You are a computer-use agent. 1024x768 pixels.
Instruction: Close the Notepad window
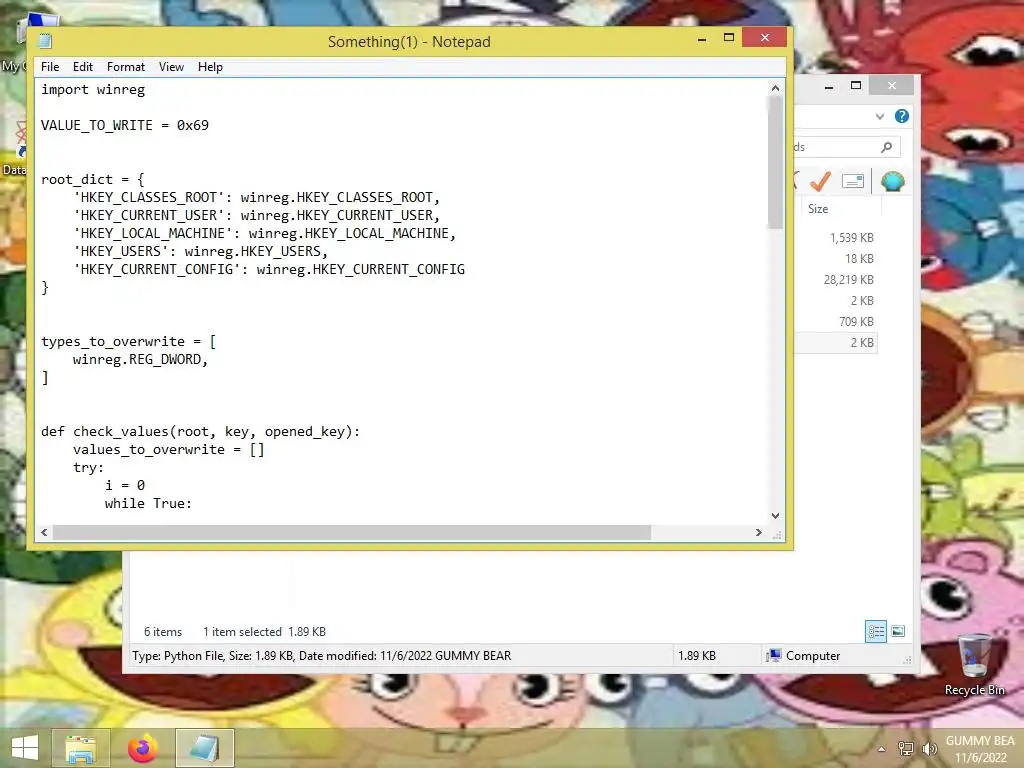point(765,38)
